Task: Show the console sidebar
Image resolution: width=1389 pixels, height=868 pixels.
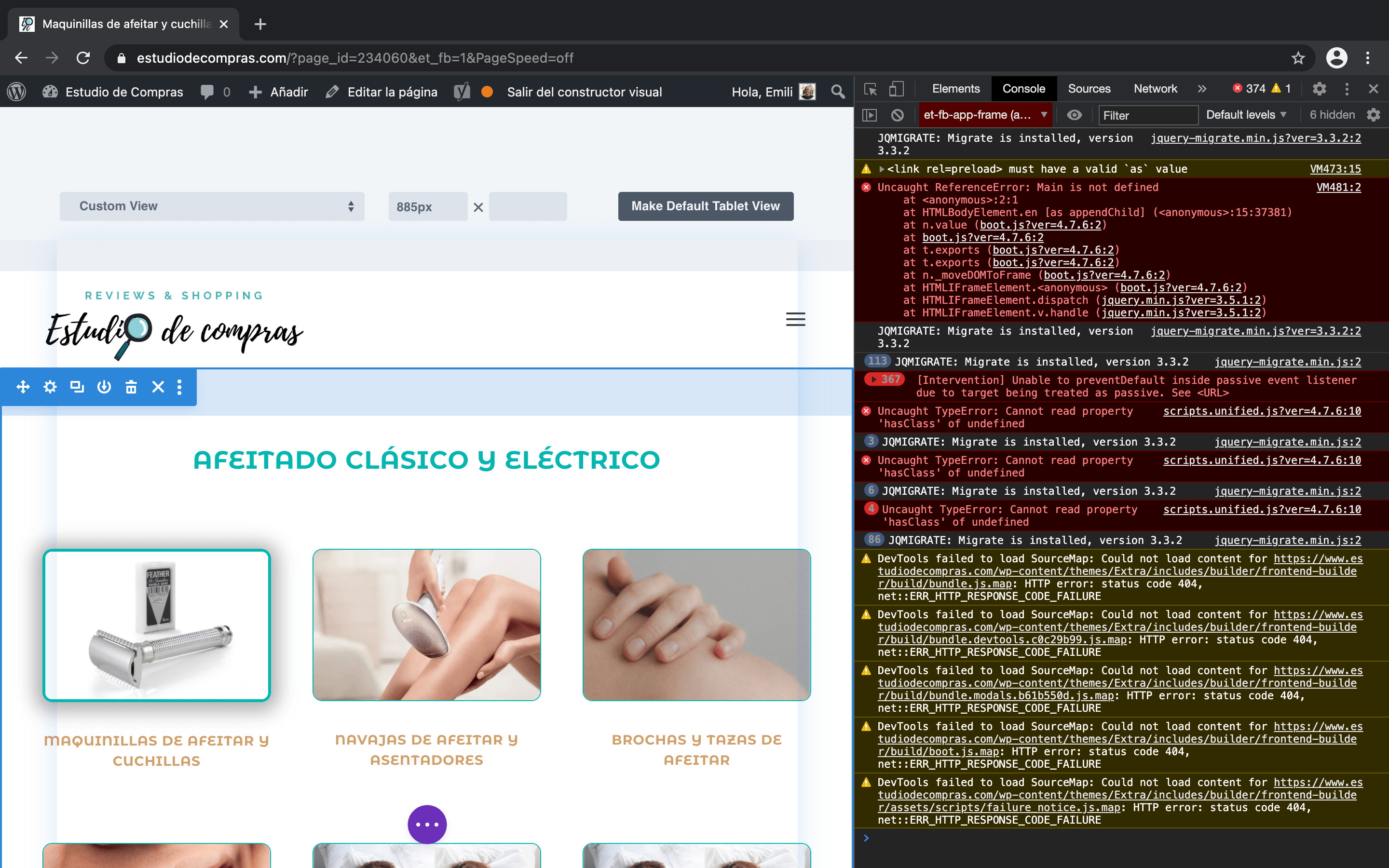Action: [870, 115]
